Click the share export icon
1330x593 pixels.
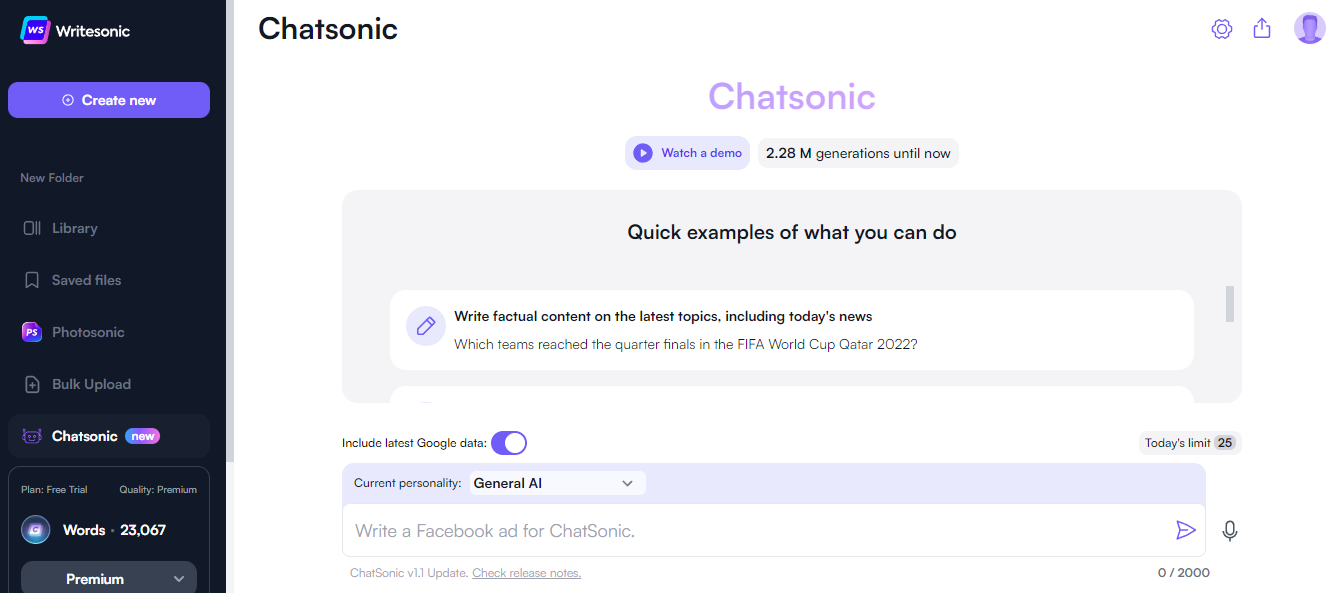pyautogui.click(x=1262, y=29)
